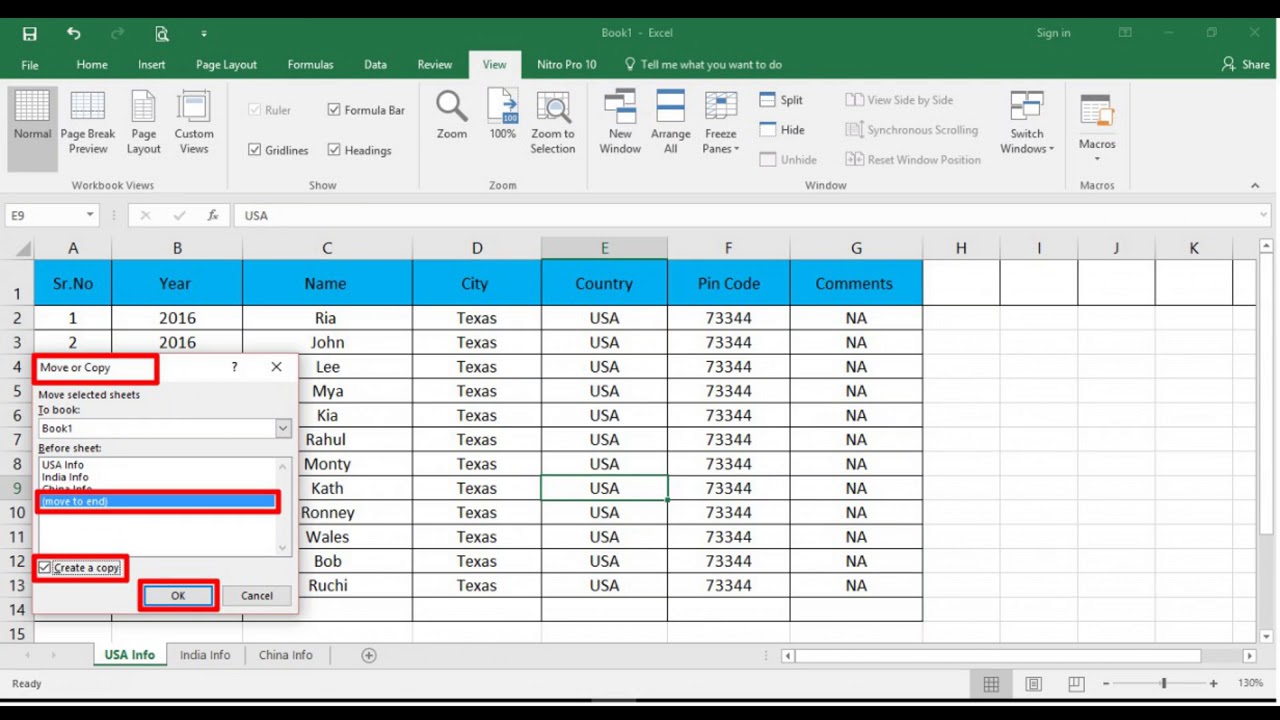Screen dimensions: 1280x720
Task: Click the horizontal scrollbar
Action: coord(997,656)
